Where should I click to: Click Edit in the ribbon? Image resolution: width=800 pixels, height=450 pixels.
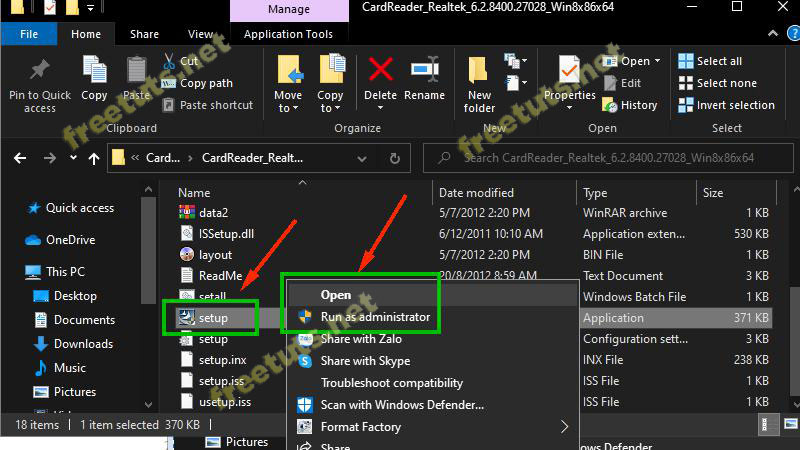tap(622, 83)
